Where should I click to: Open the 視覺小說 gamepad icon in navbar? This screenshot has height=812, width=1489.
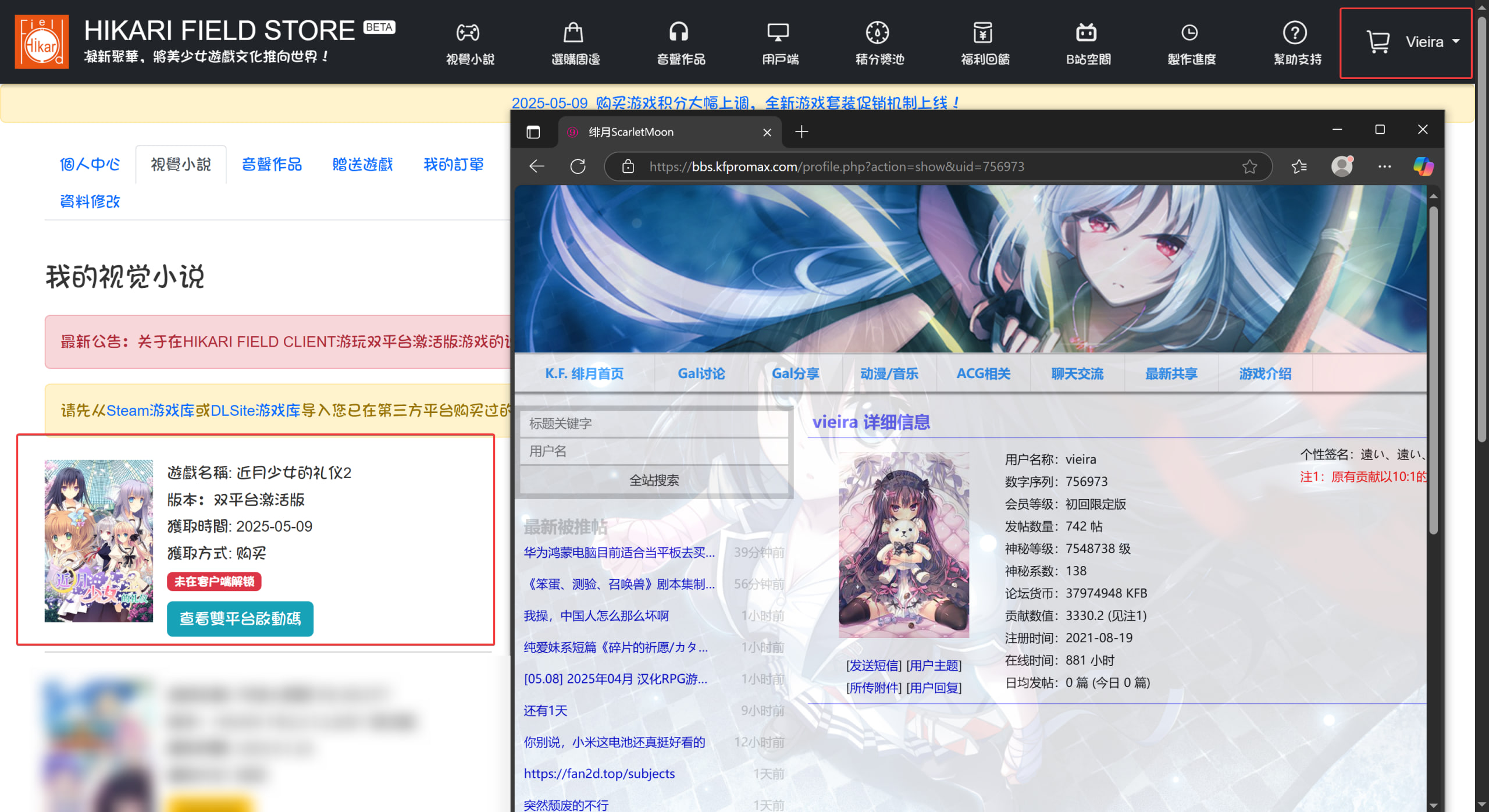[x=468, y=33]
